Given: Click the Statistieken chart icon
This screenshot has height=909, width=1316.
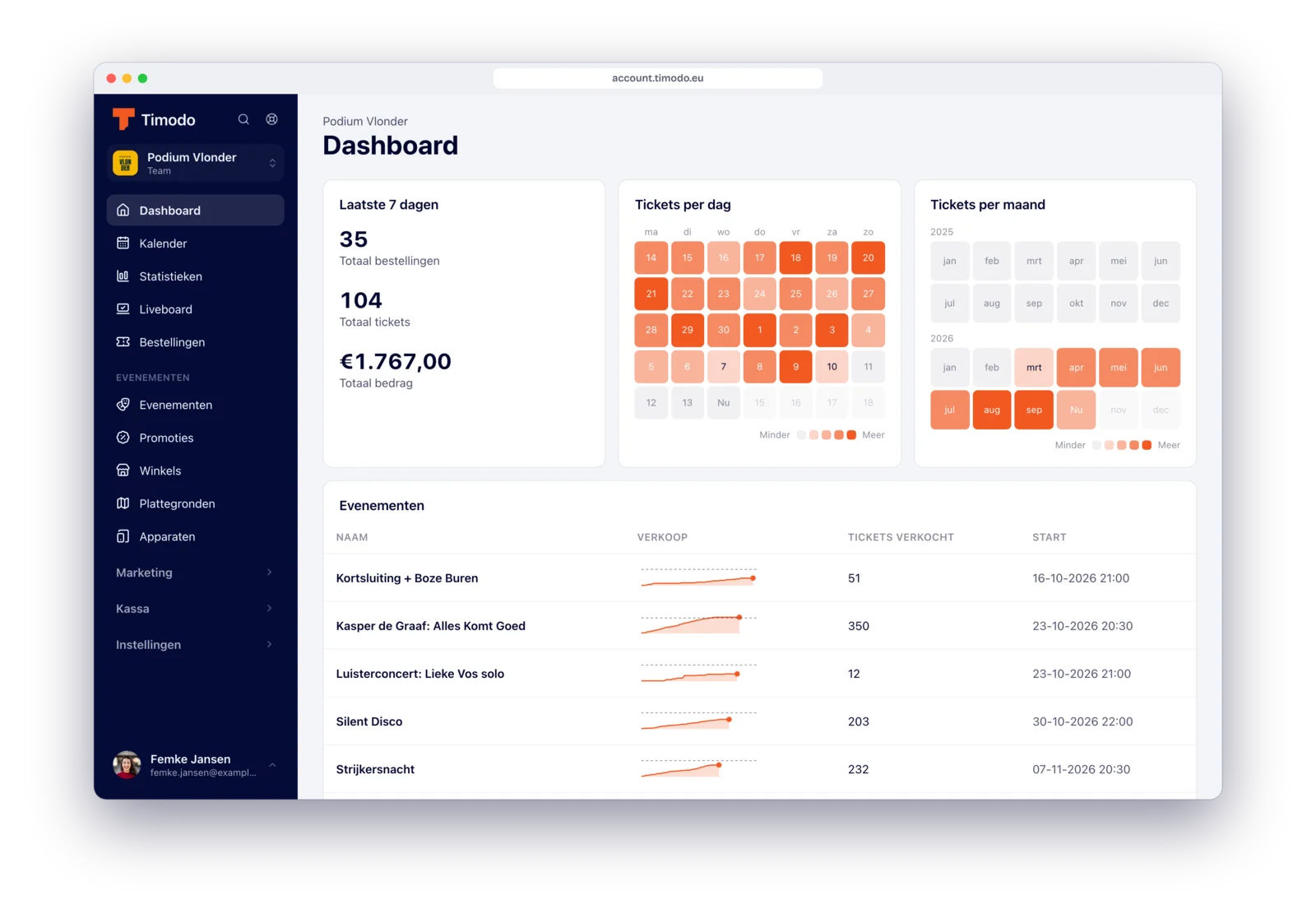Looking at the screenshot, I should coord(123,276).
